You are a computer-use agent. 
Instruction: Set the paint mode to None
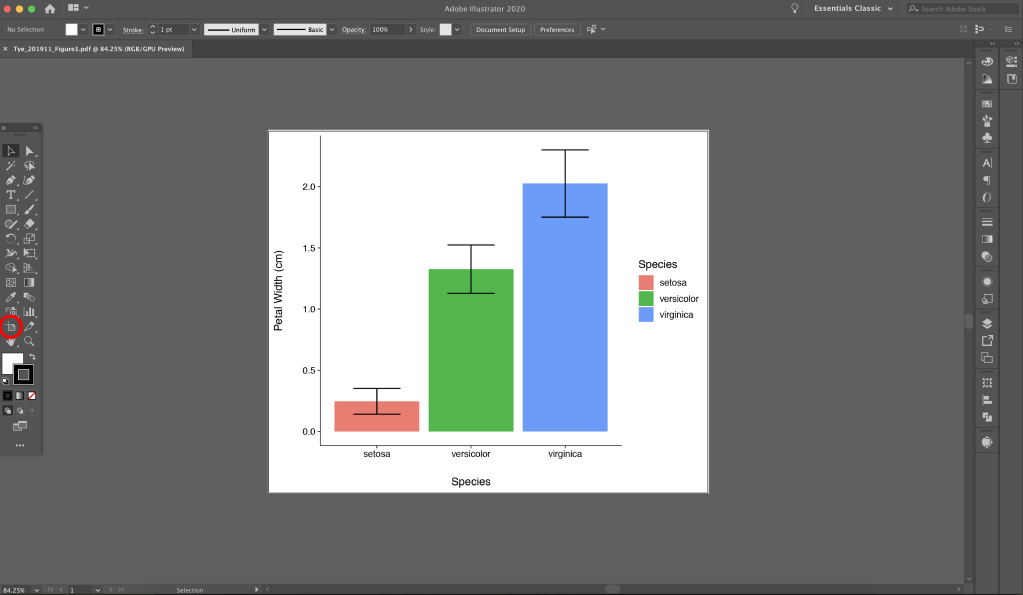[x=32, y=395]
